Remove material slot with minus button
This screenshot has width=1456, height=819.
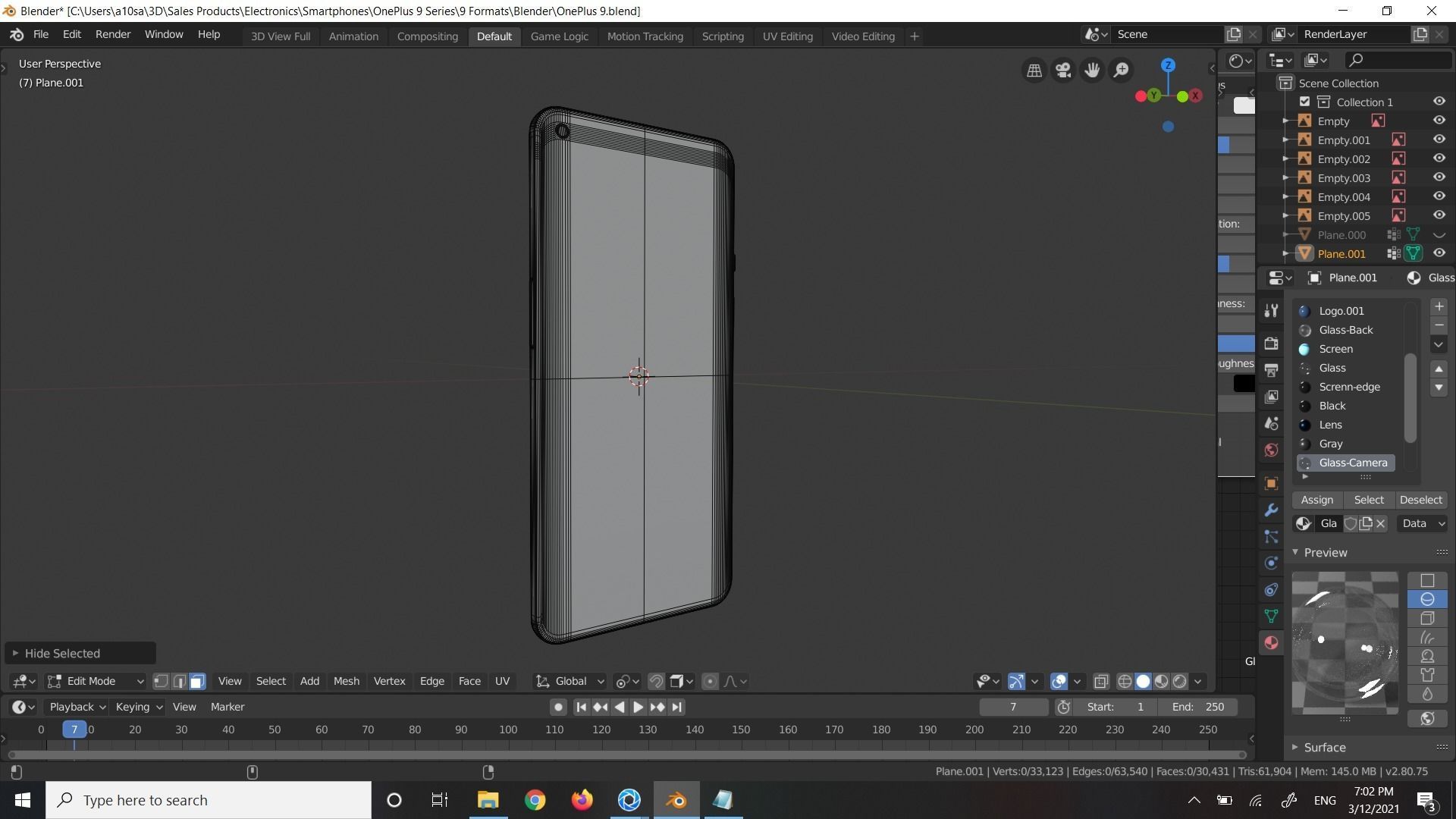tap(1439, 325)
